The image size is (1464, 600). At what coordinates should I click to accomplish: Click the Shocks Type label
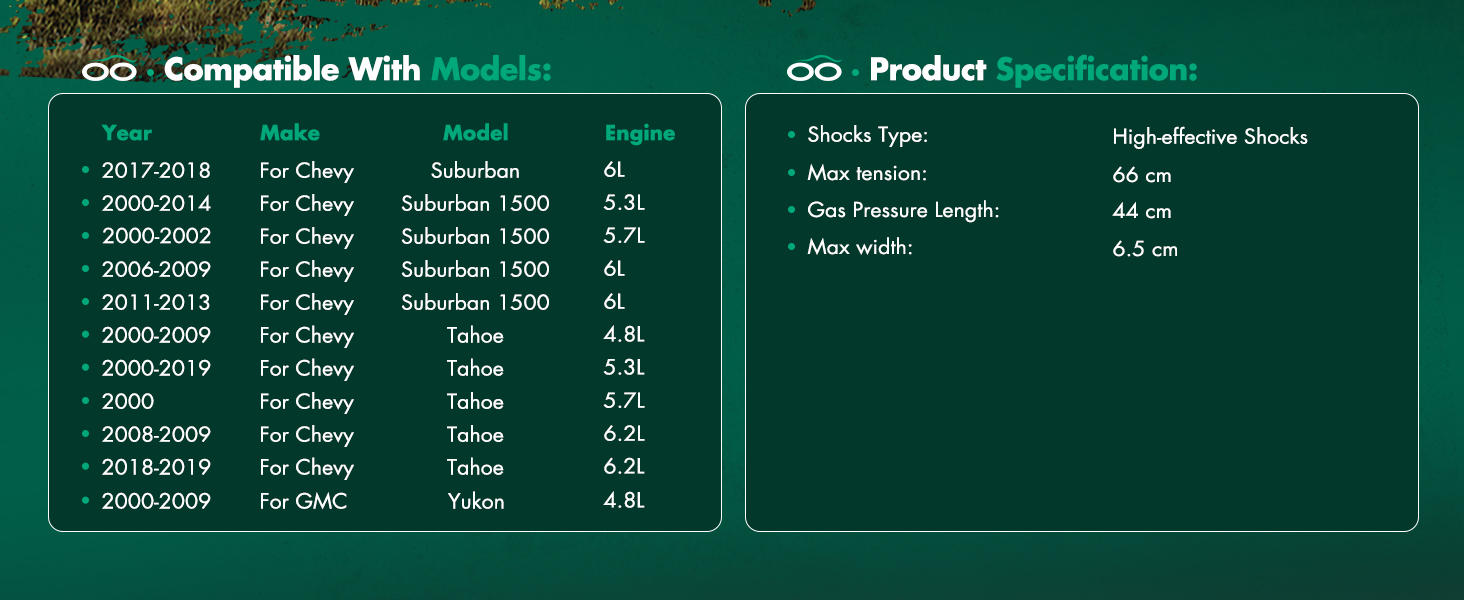pos(868,135)
